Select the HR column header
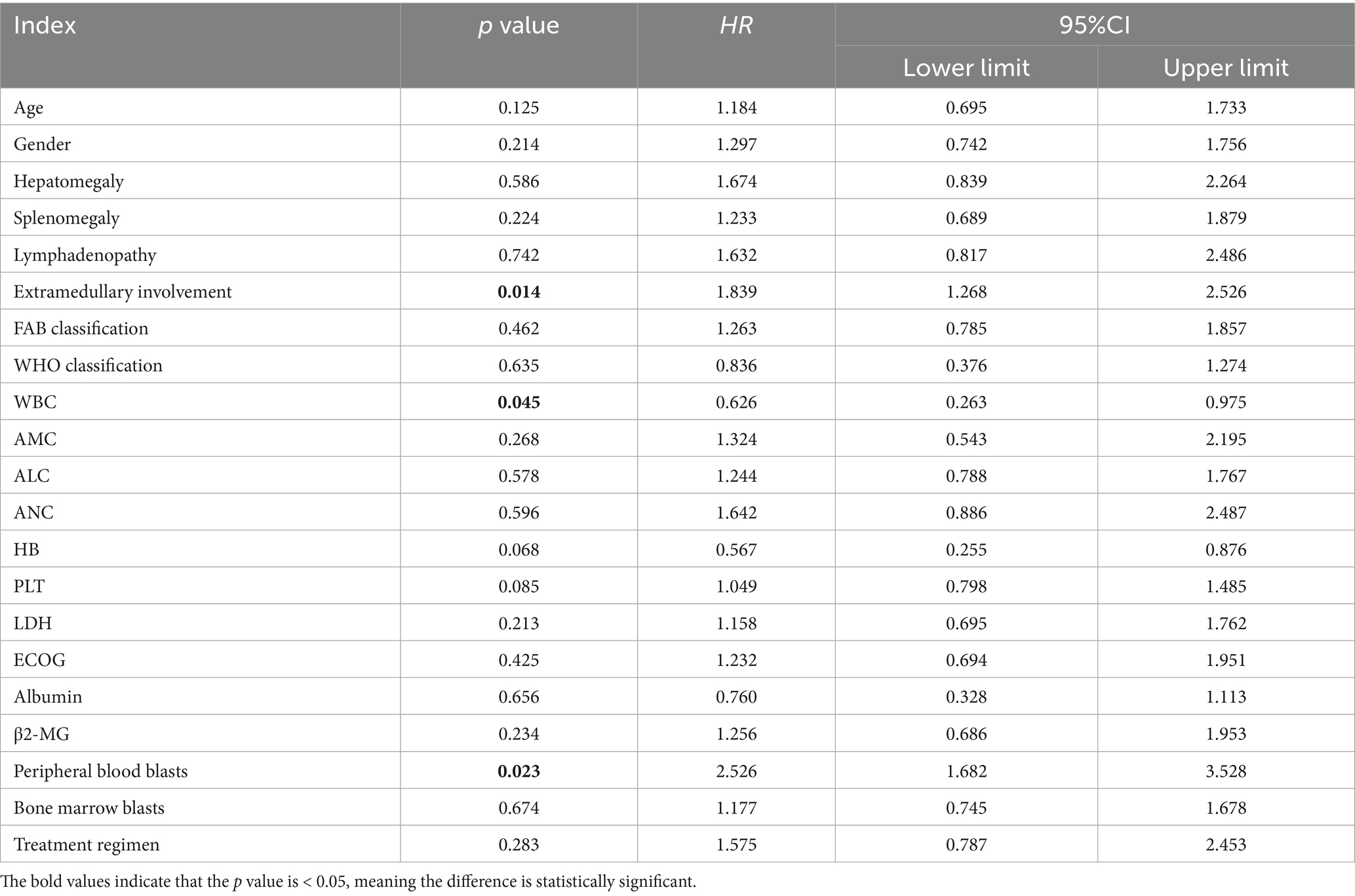Image resolution: width=1355 pixels, height=896 pixels. (736, 26)
